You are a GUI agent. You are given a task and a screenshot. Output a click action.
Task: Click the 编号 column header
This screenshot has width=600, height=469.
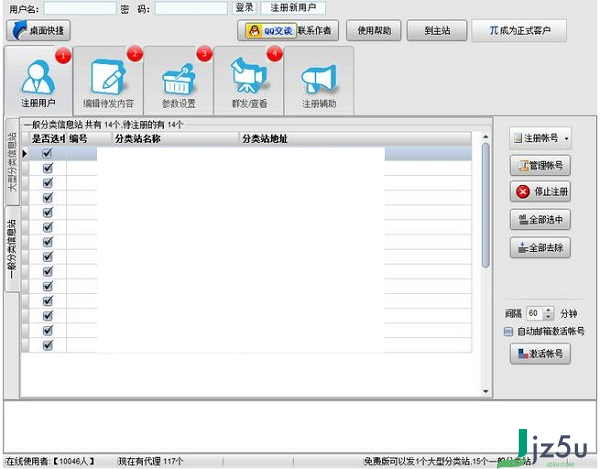[x=89, y=138]
